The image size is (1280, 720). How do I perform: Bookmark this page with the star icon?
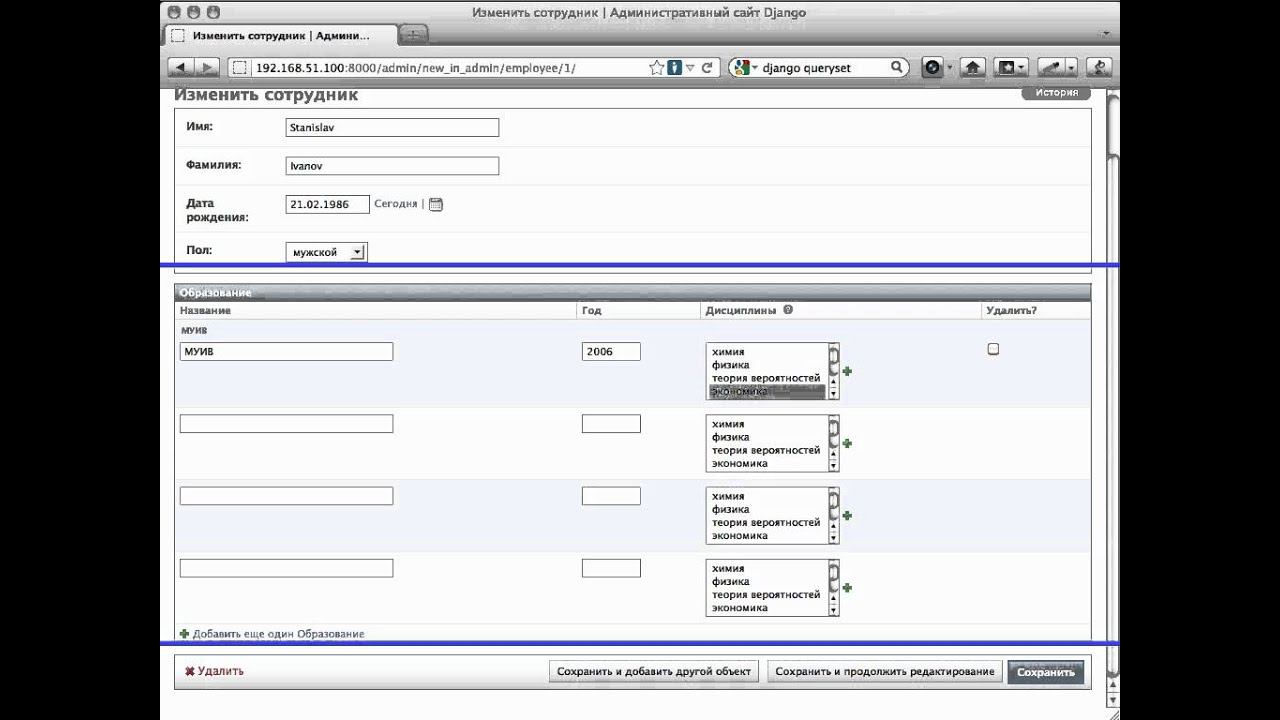click(x=656, y=68)
